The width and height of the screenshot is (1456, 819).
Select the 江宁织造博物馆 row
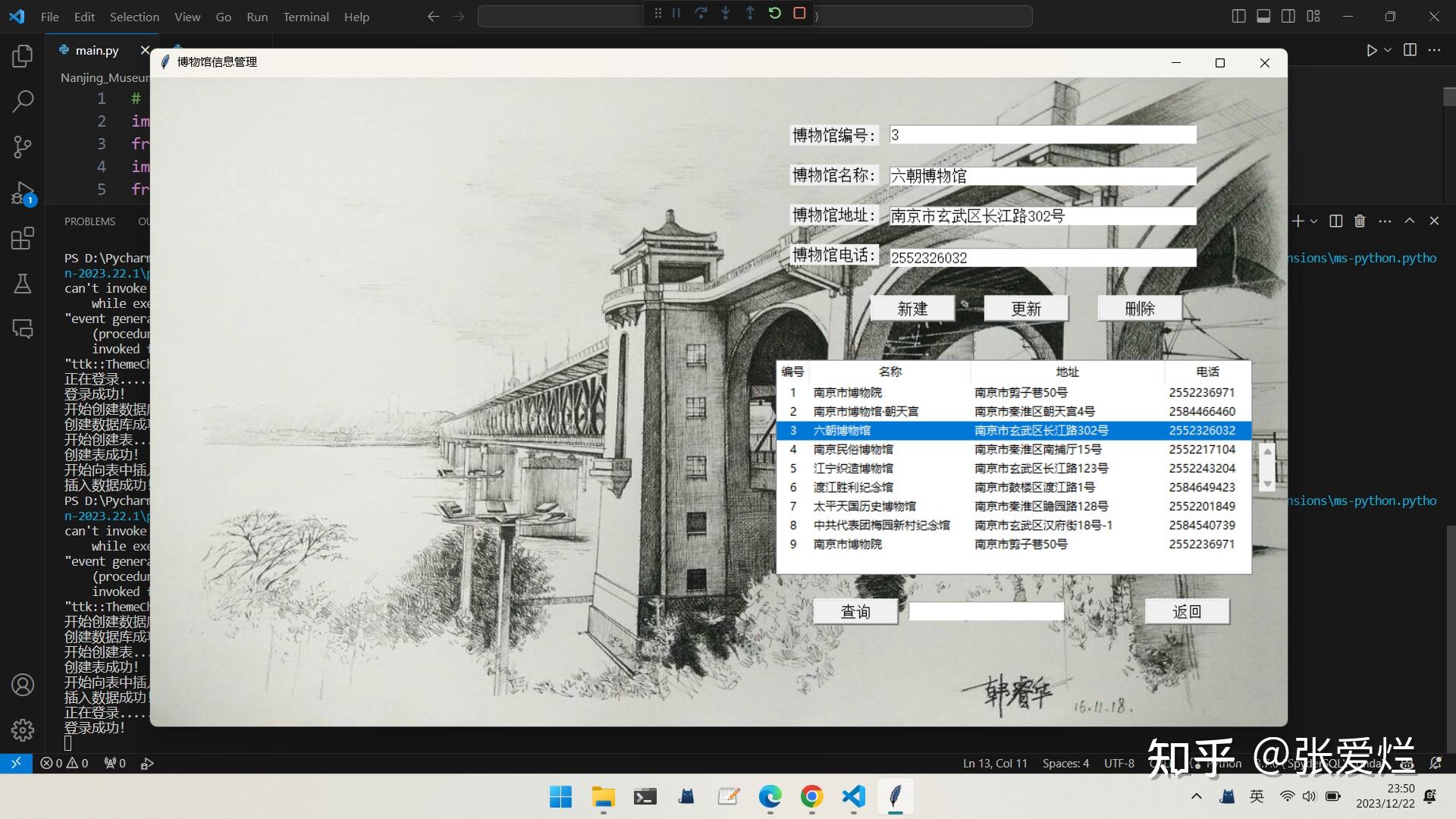point(1013,469)
